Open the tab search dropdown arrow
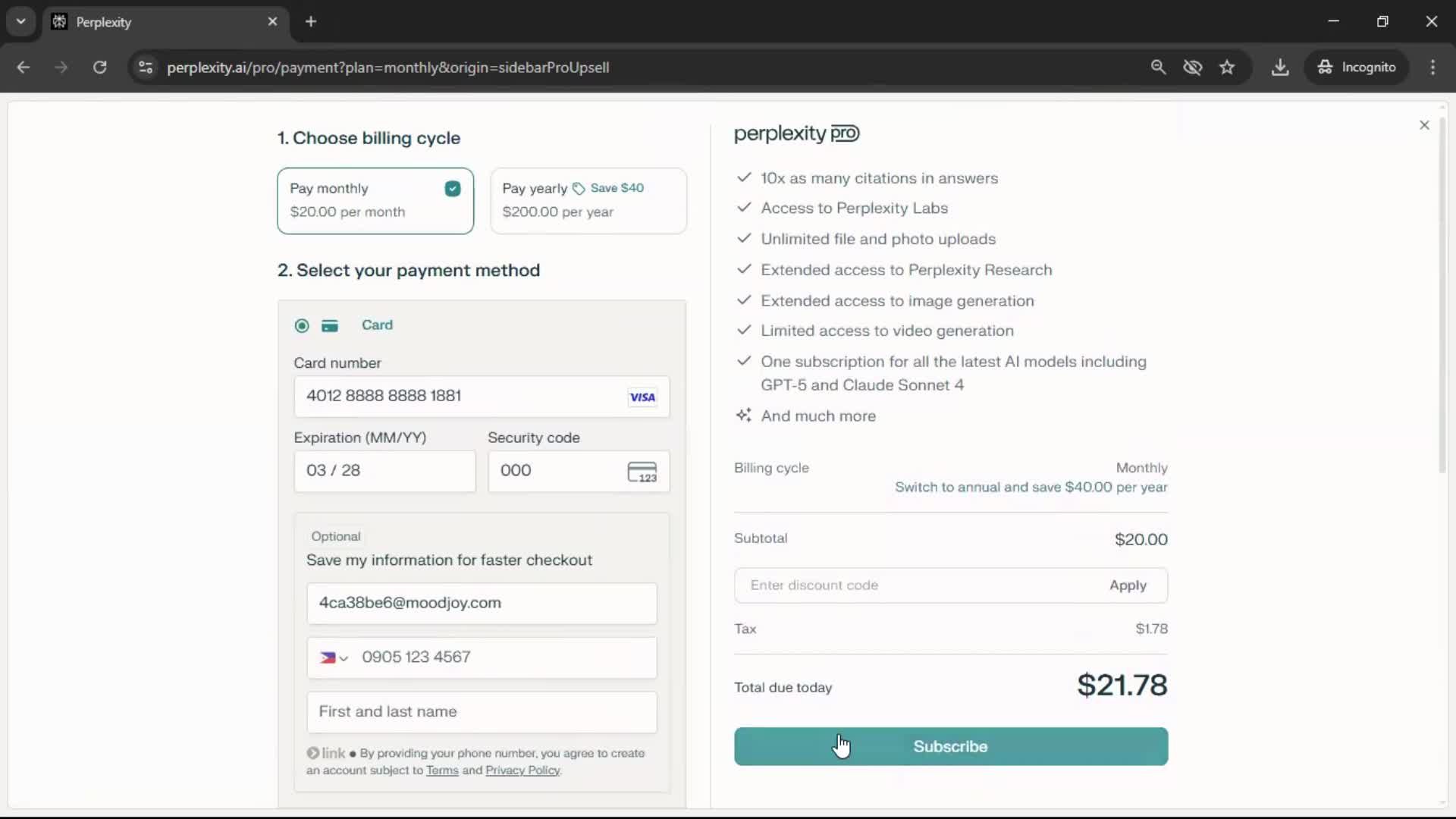 click(x=21, y=21)
